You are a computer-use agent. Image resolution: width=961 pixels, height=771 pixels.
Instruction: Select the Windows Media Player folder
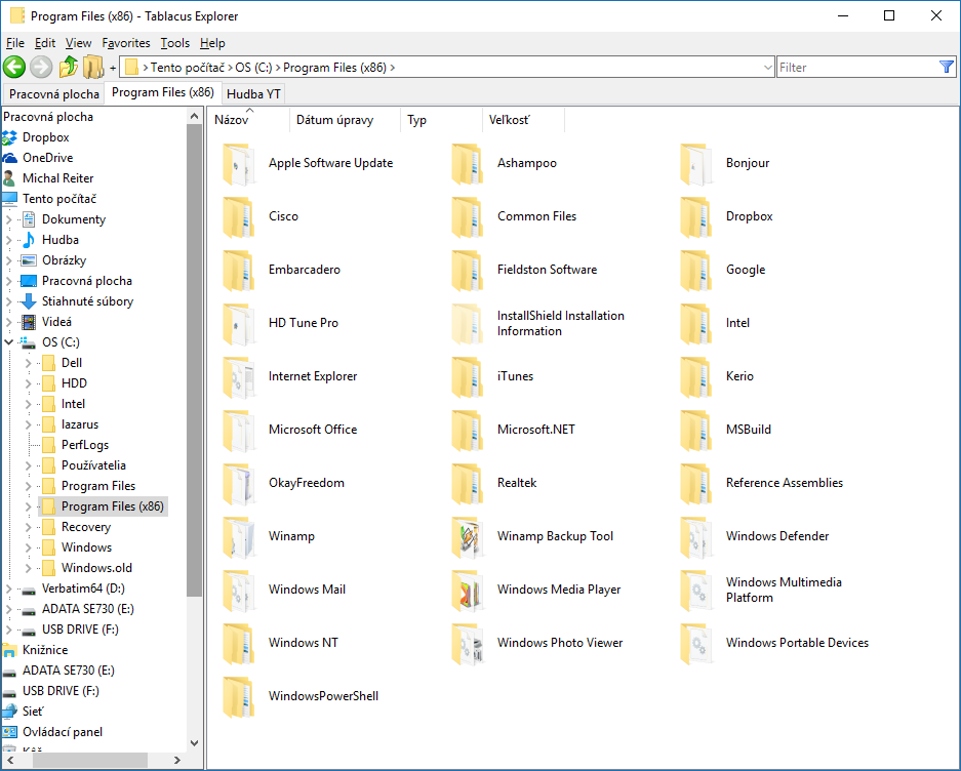[x=558, y=590]
